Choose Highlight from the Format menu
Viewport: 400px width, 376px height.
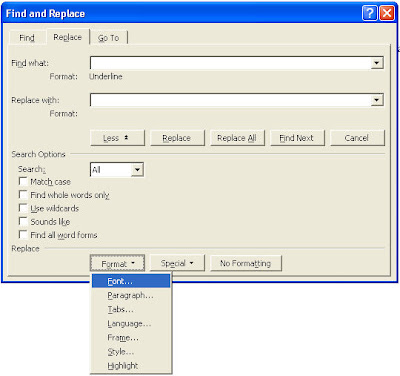(131, 366)
